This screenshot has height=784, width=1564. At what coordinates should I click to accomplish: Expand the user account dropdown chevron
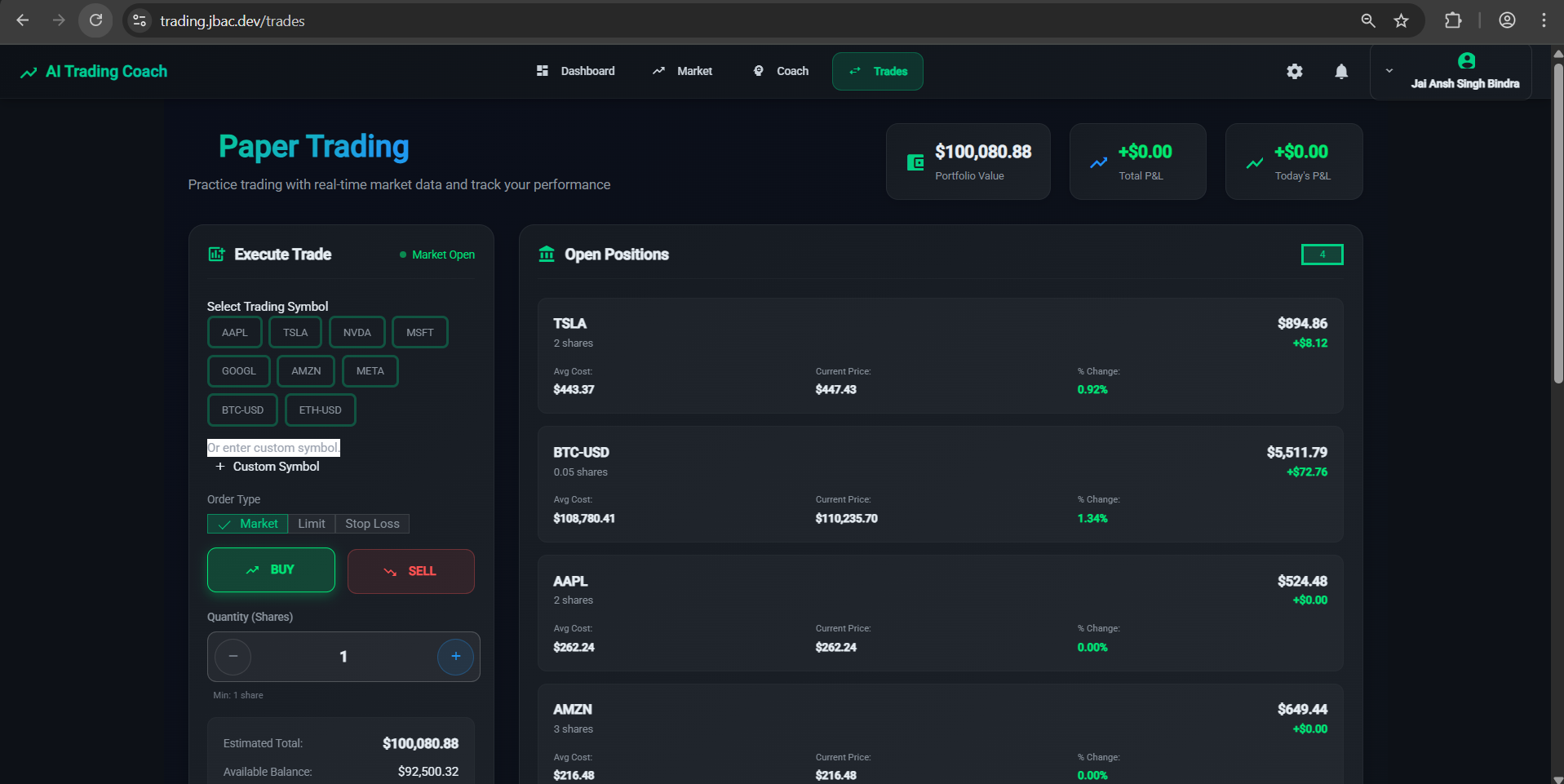pyautogui.click(x=1389, y=71)
